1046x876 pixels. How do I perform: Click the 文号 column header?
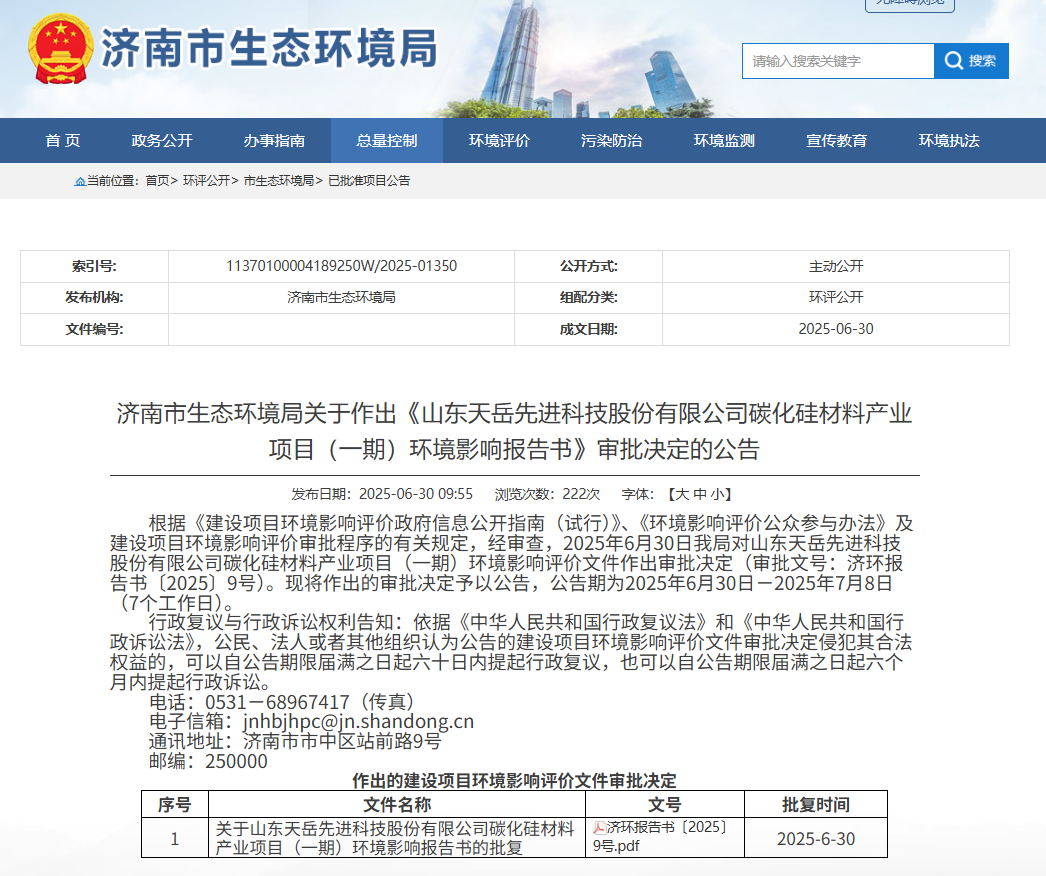[665, 805]
